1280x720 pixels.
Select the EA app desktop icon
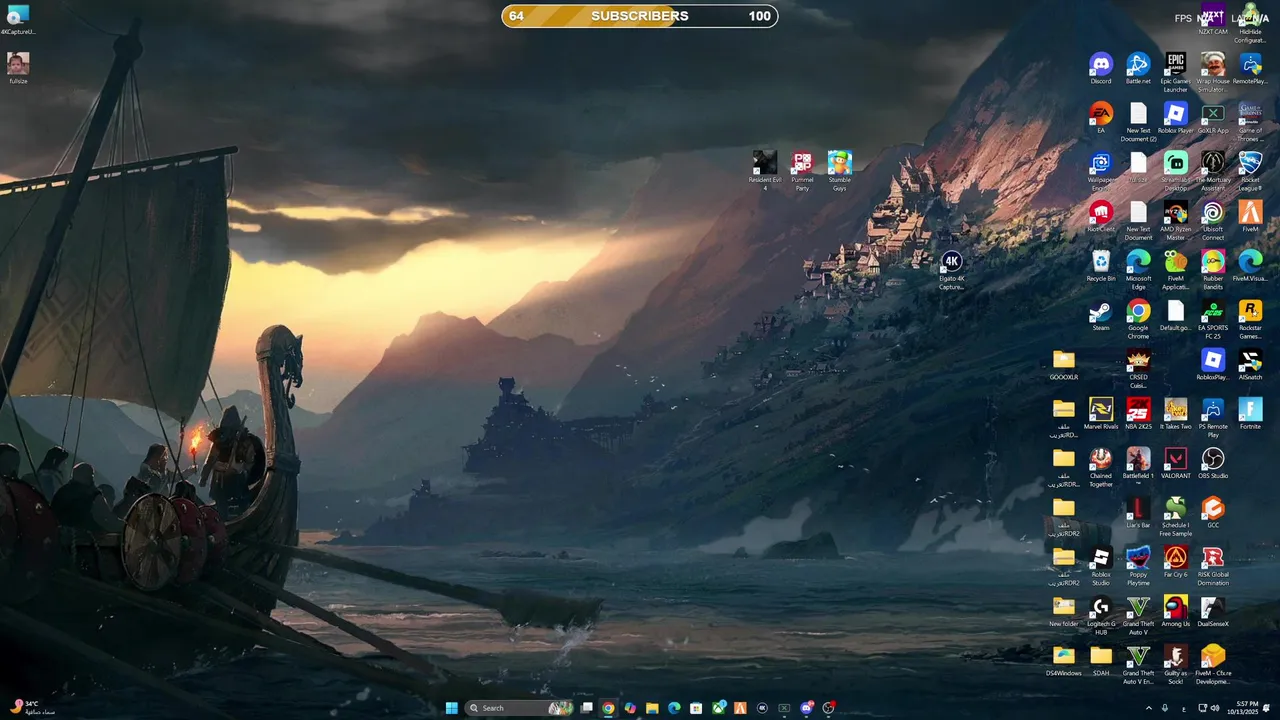coord(1101,118)
